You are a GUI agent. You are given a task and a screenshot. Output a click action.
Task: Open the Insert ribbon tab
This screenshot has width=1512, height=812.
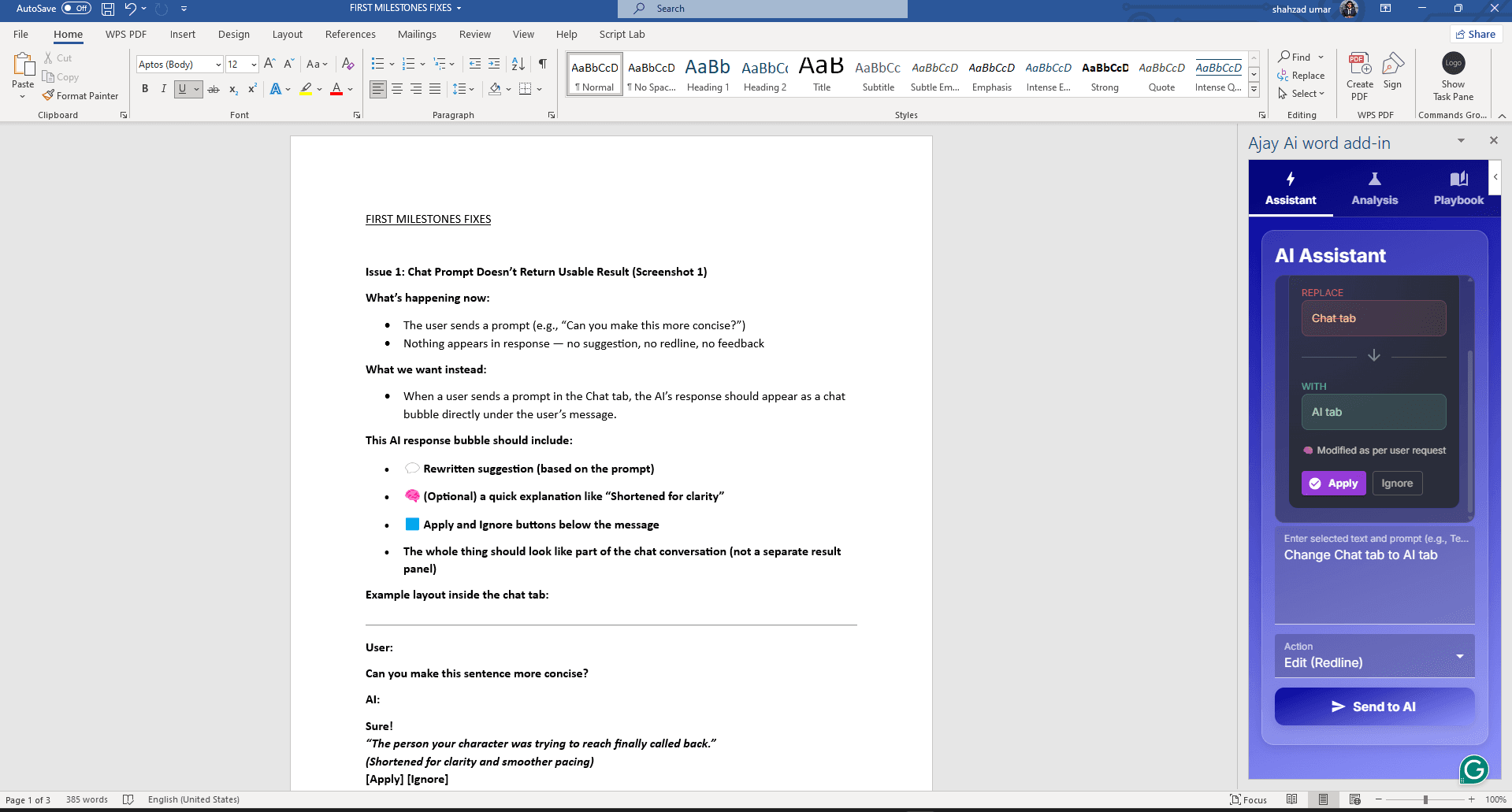click(183, 34)
